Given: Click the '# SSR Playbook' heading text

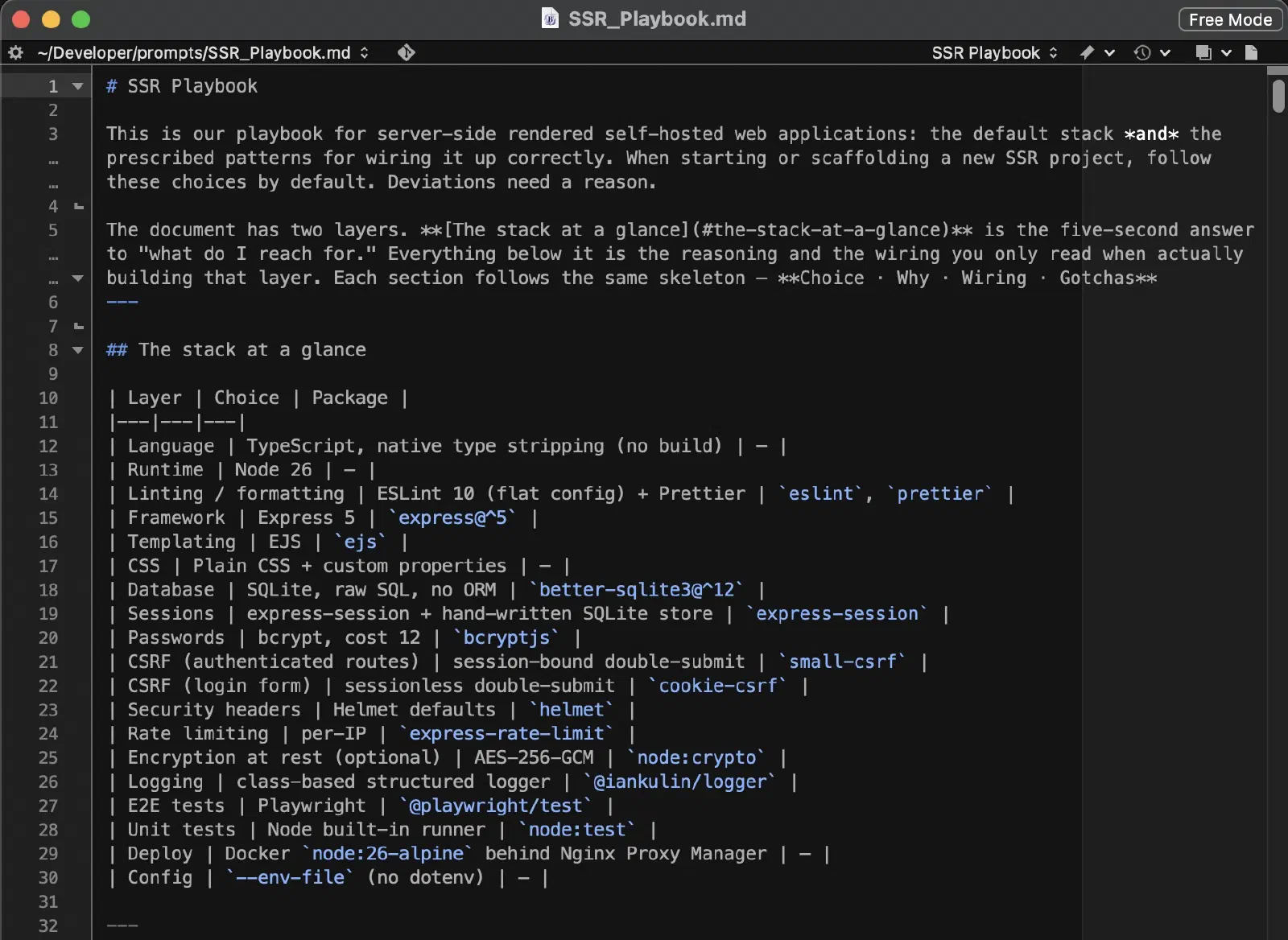Looking at the screenshot, I should point(182,86).
